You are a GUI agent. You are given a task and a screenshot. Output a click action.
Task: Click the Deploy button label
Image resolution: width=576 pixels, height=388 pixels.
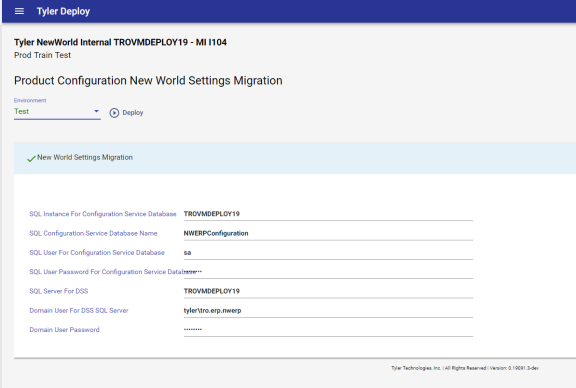point(133,113)
